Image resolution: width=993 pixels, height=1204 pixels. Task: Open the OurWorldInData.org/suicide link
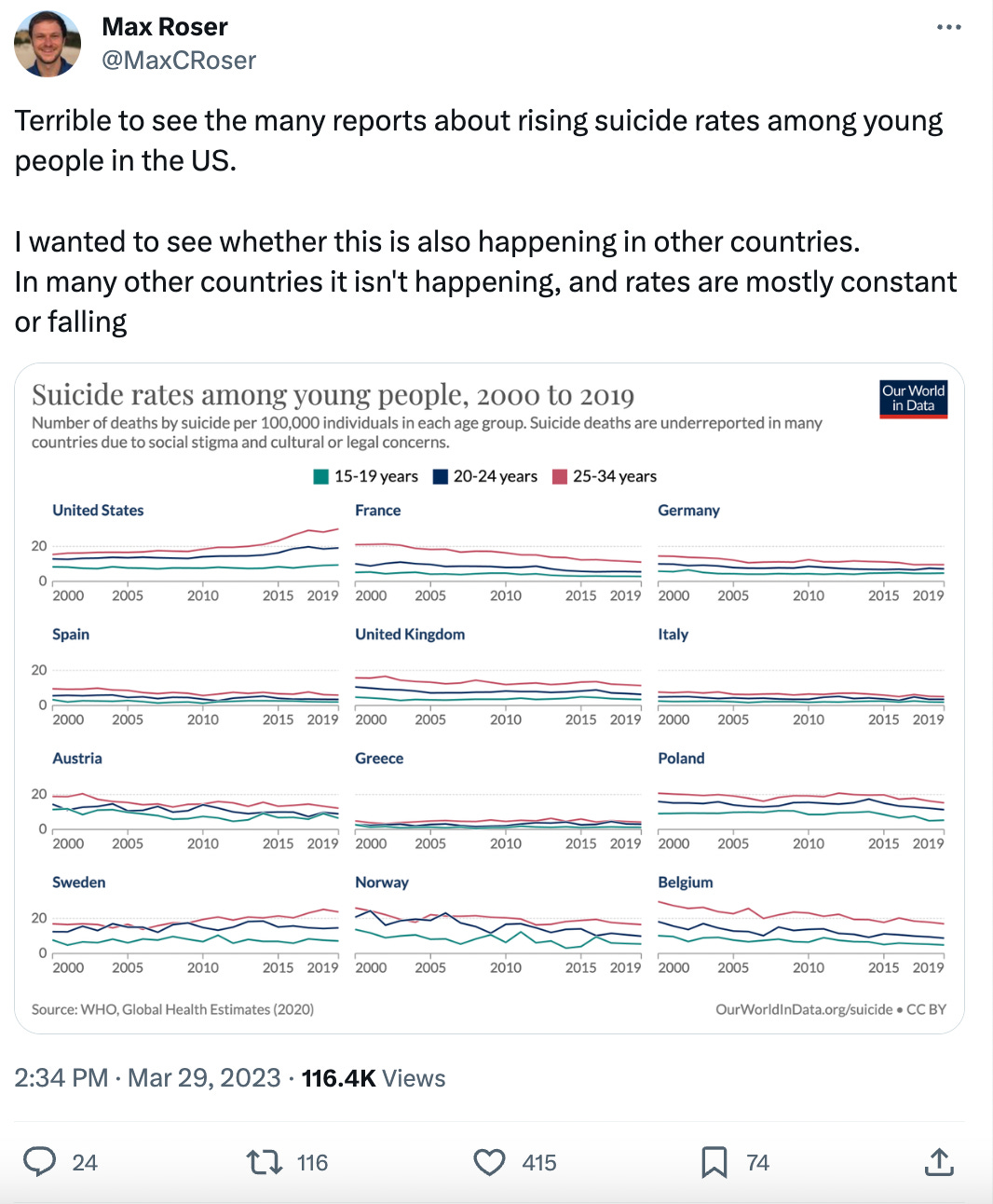[803, 1008]
